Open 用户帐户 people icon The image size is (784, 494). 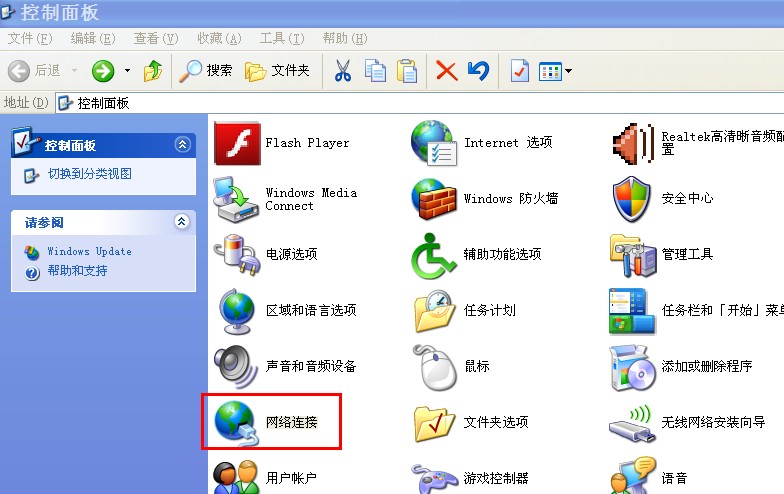click(x=236, y=477)
